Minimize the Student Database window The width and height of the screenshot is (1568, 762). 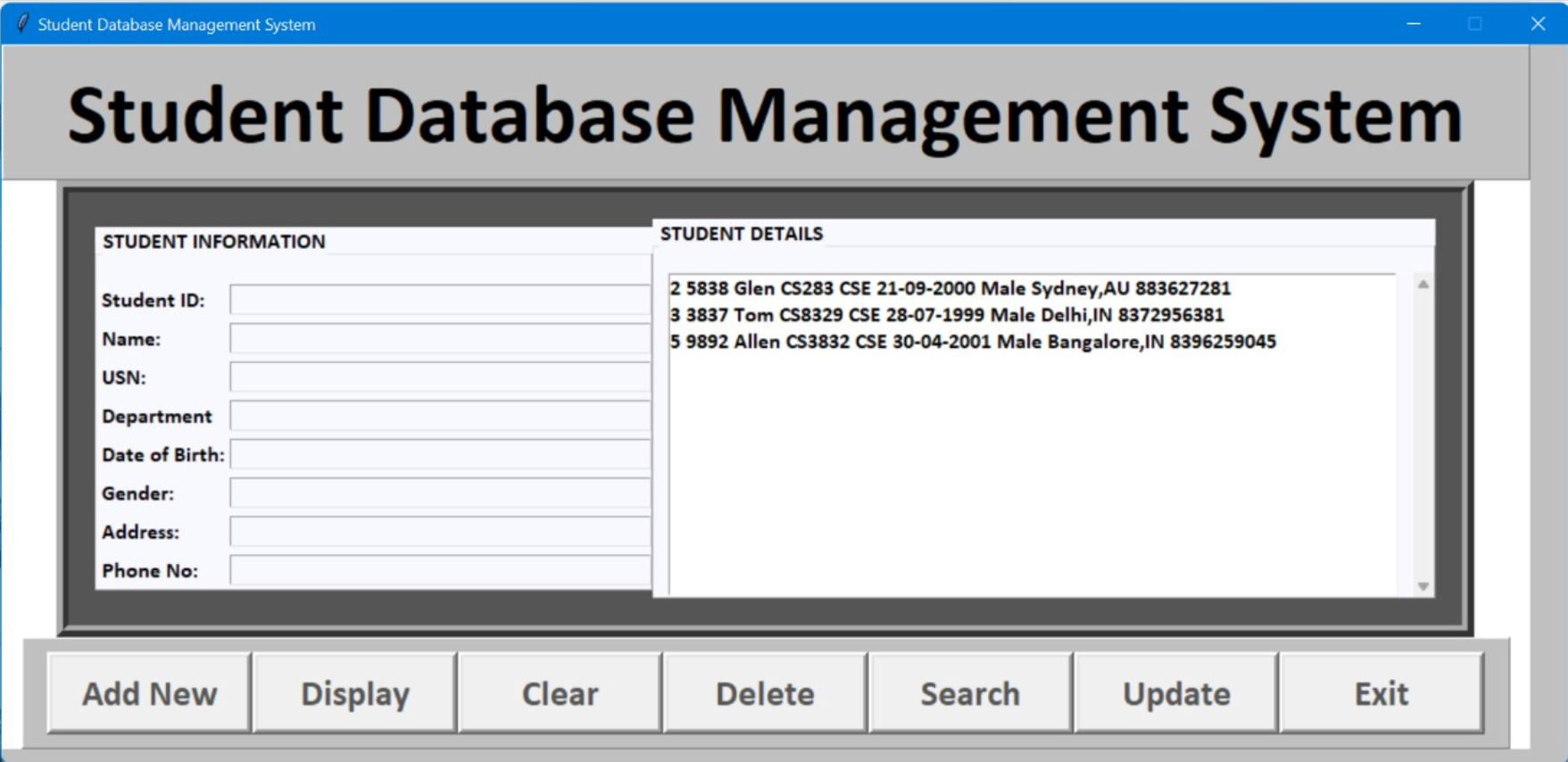(1414, 23)
